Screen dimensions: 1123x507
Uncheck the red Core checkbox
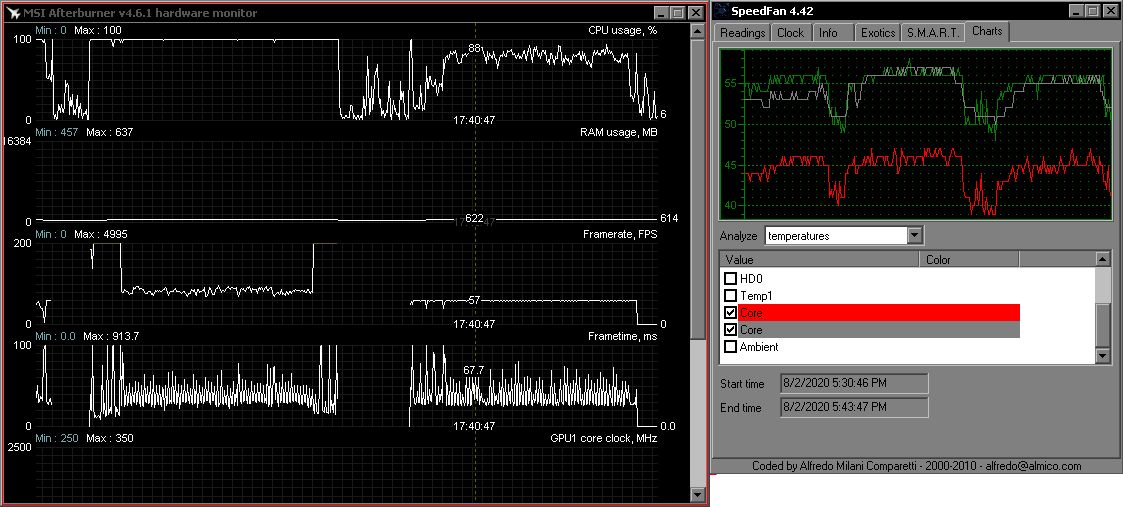pos(730,313)
